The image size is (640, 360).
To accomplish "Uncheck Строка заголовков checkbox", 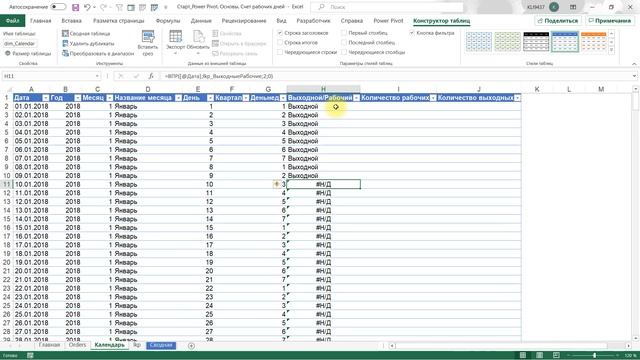I will [x=280, y=33].
